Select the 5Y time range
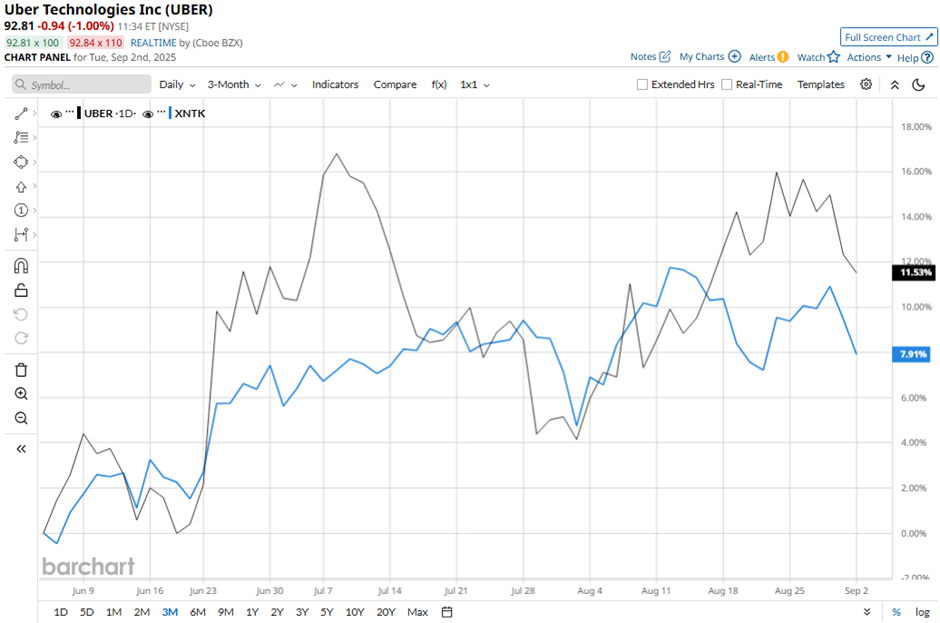940x623 pixels. [x=326, y=612]
